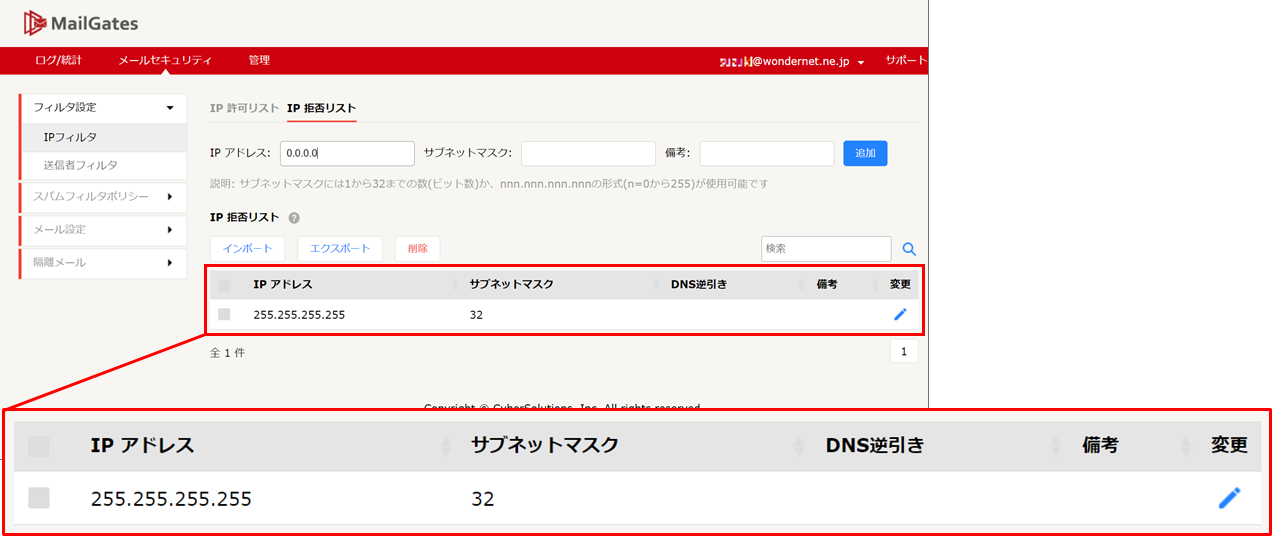Viewport: 1276px width, 539px height.
Task: Expand the 隔離メール section
Action: [x=103, y=263]
